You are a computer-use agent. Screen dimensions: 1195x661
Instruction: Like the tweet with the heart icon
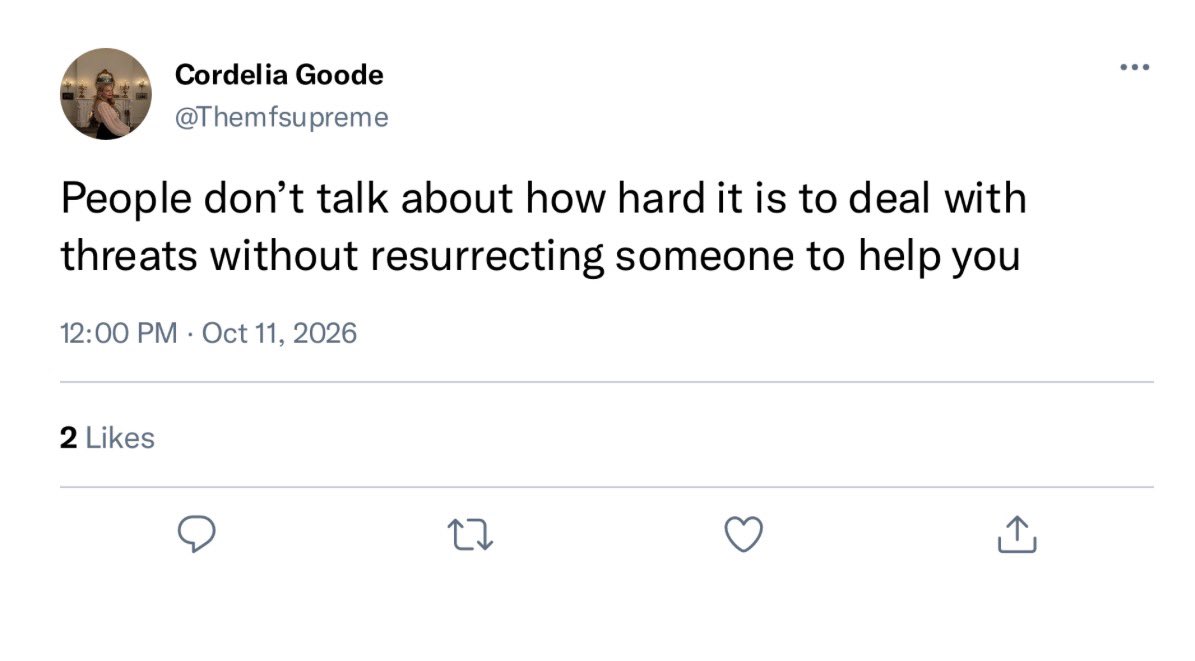click(x=743, y=534)
